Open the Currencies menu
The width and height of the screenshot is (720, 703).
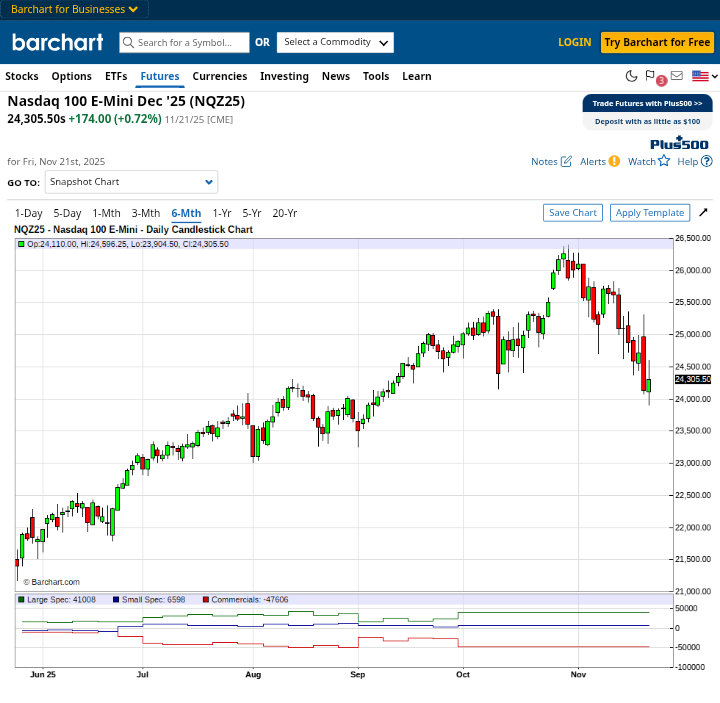coord(219,76)
